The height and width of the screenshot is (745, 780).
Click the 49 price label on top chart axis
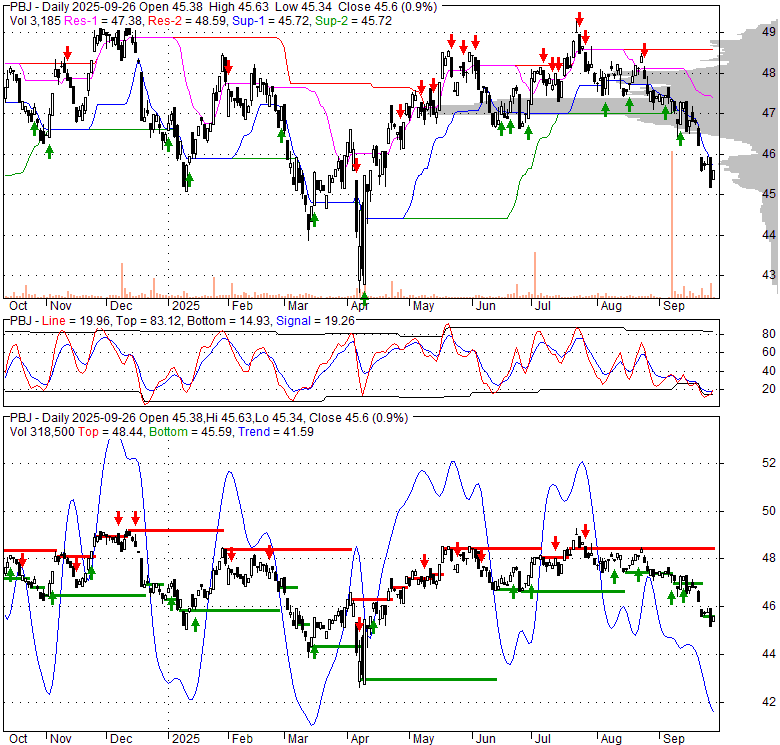(x=769, y=32)
